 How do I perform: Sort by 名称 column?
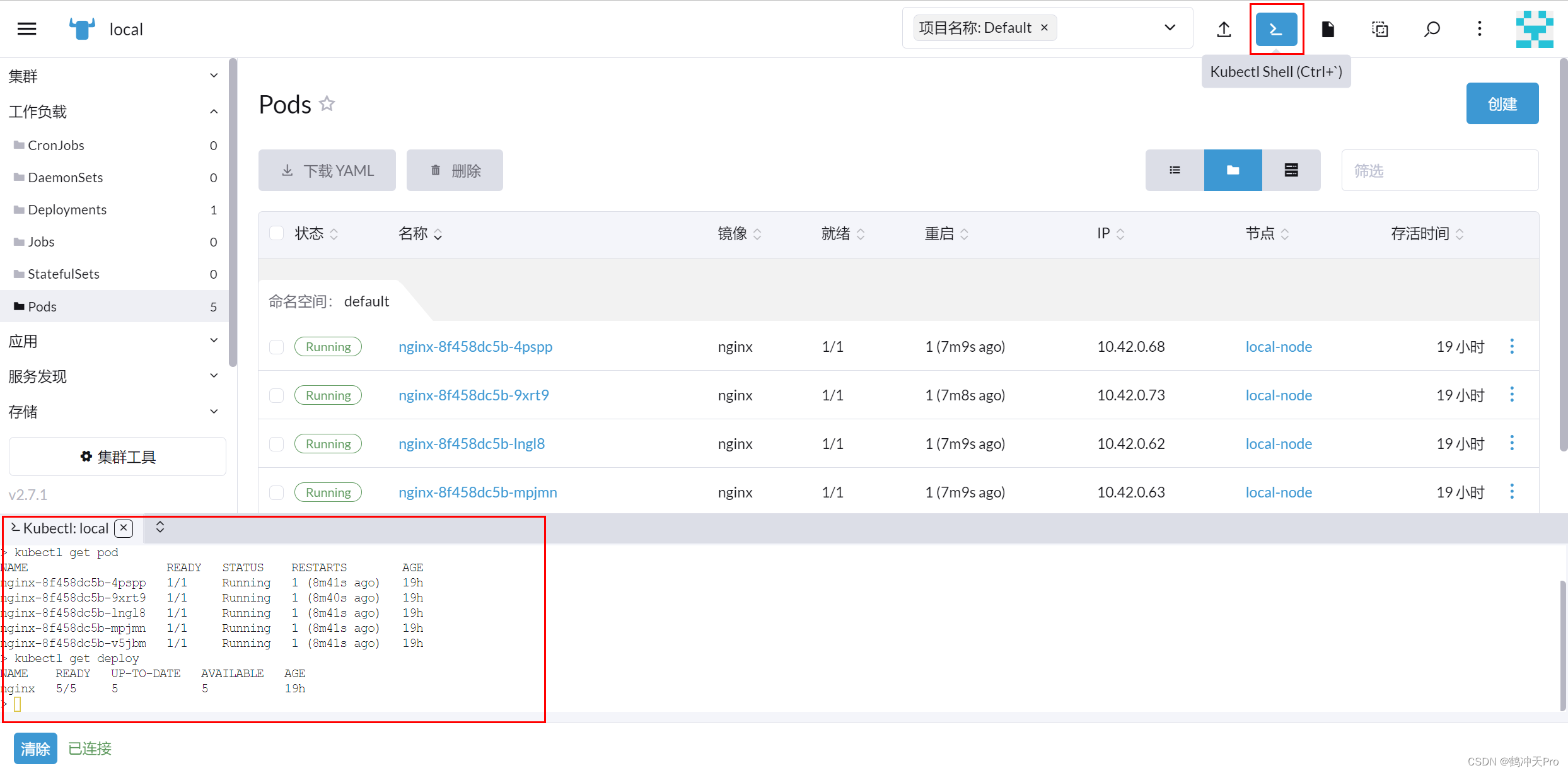[420, 234]
